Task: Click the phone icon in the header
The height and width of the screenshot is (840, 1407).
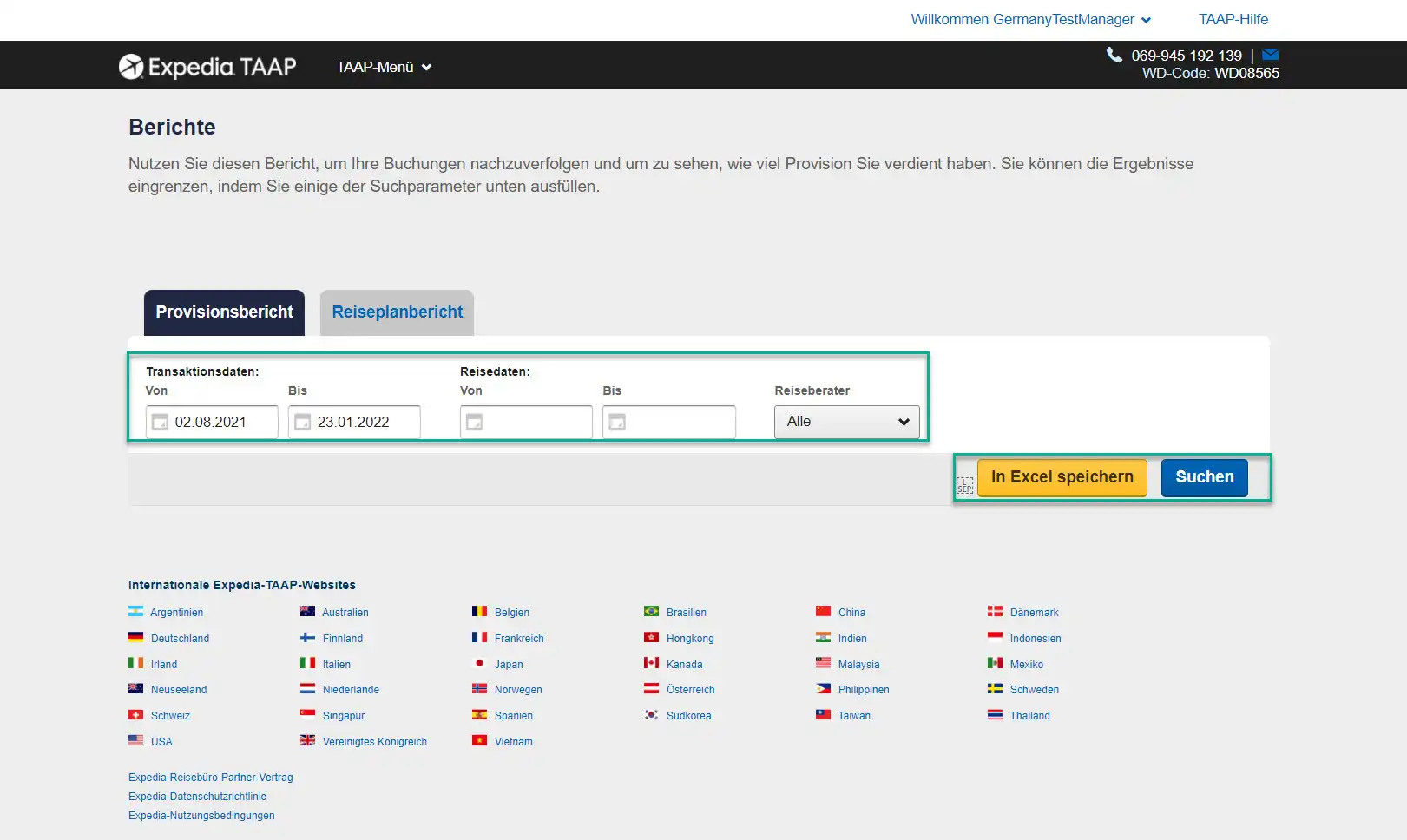Action: pos(1114,55)
